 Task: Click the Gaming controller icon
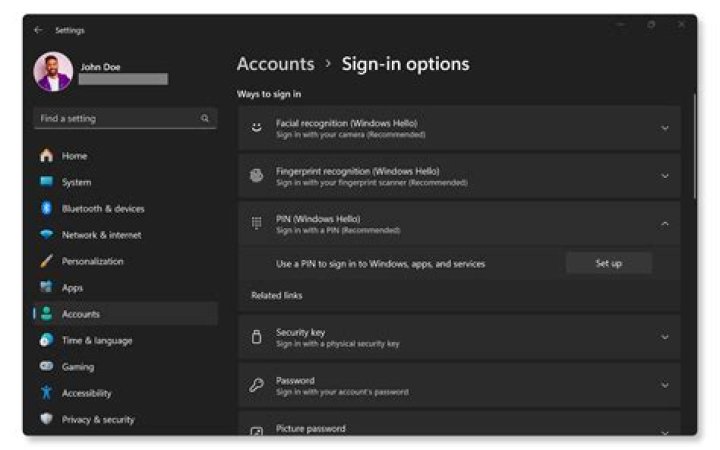(46, 366)
